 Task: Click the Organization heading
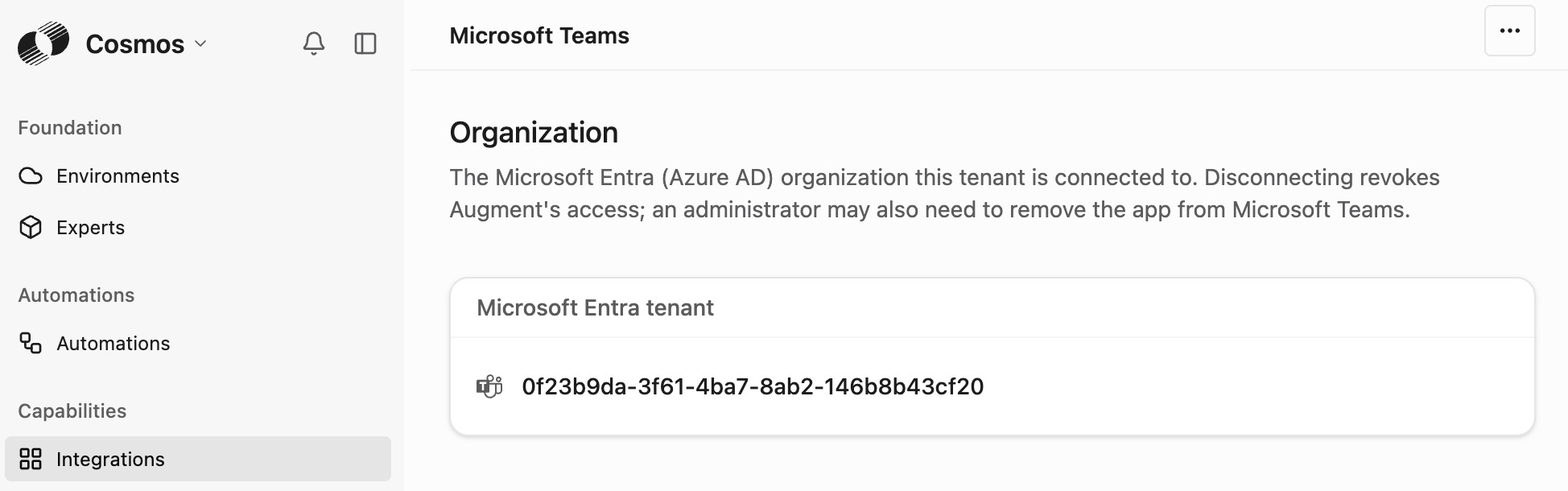click(x=534, y=133)
